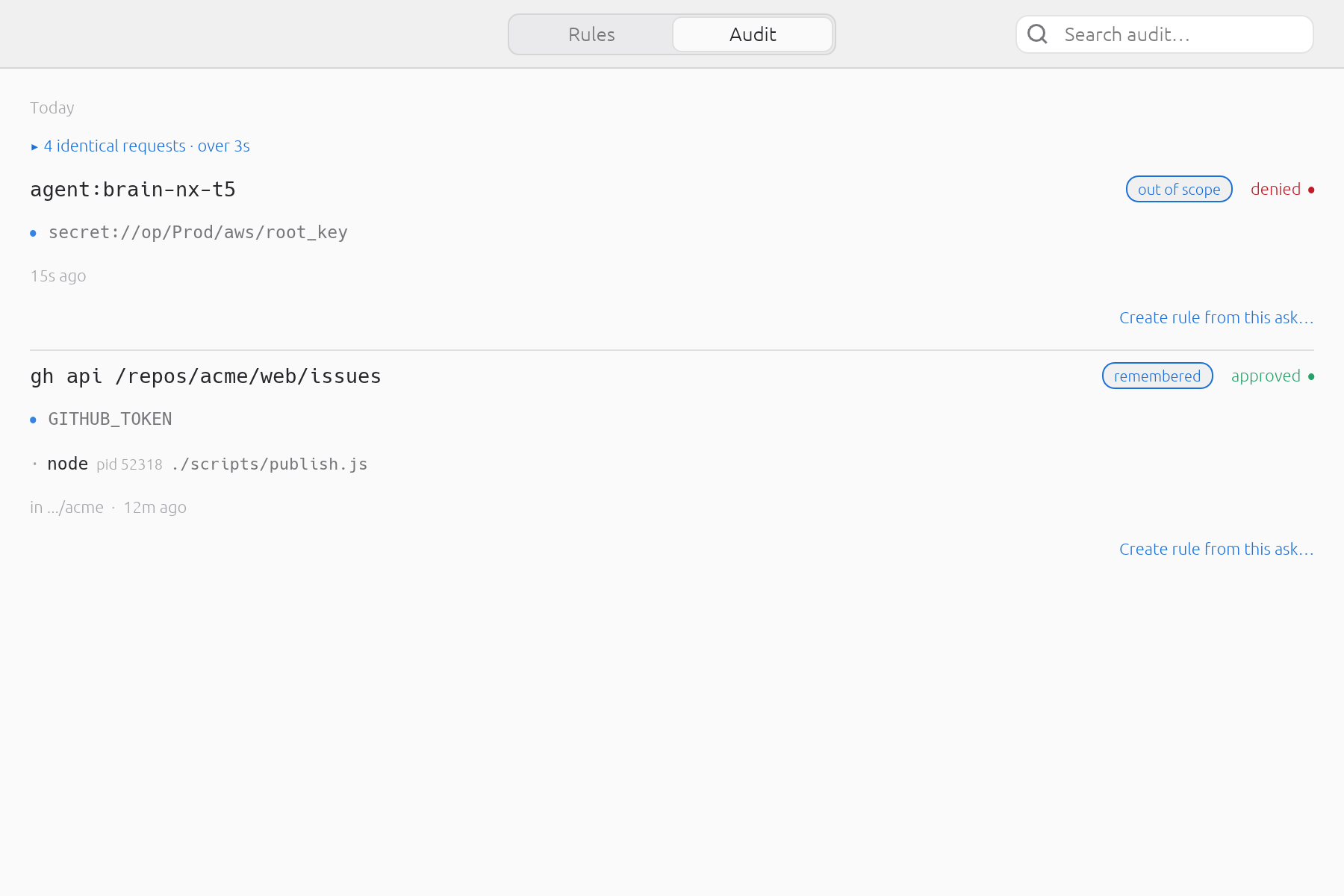Click the 'out of scope' badge
The image size is (1344, 896).
tap(1179, 190)
